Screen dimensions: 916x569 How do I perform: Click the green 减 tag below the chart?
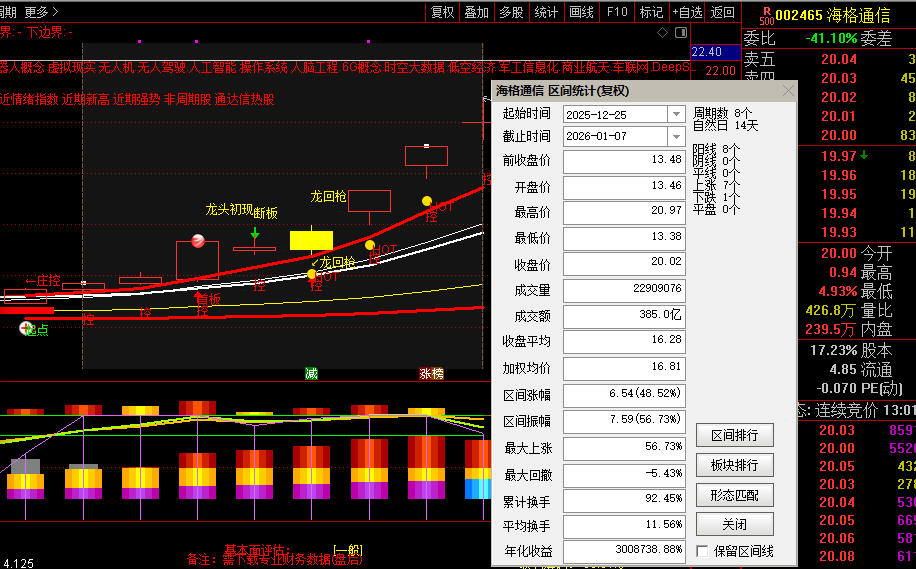click(x=312, y=373)
